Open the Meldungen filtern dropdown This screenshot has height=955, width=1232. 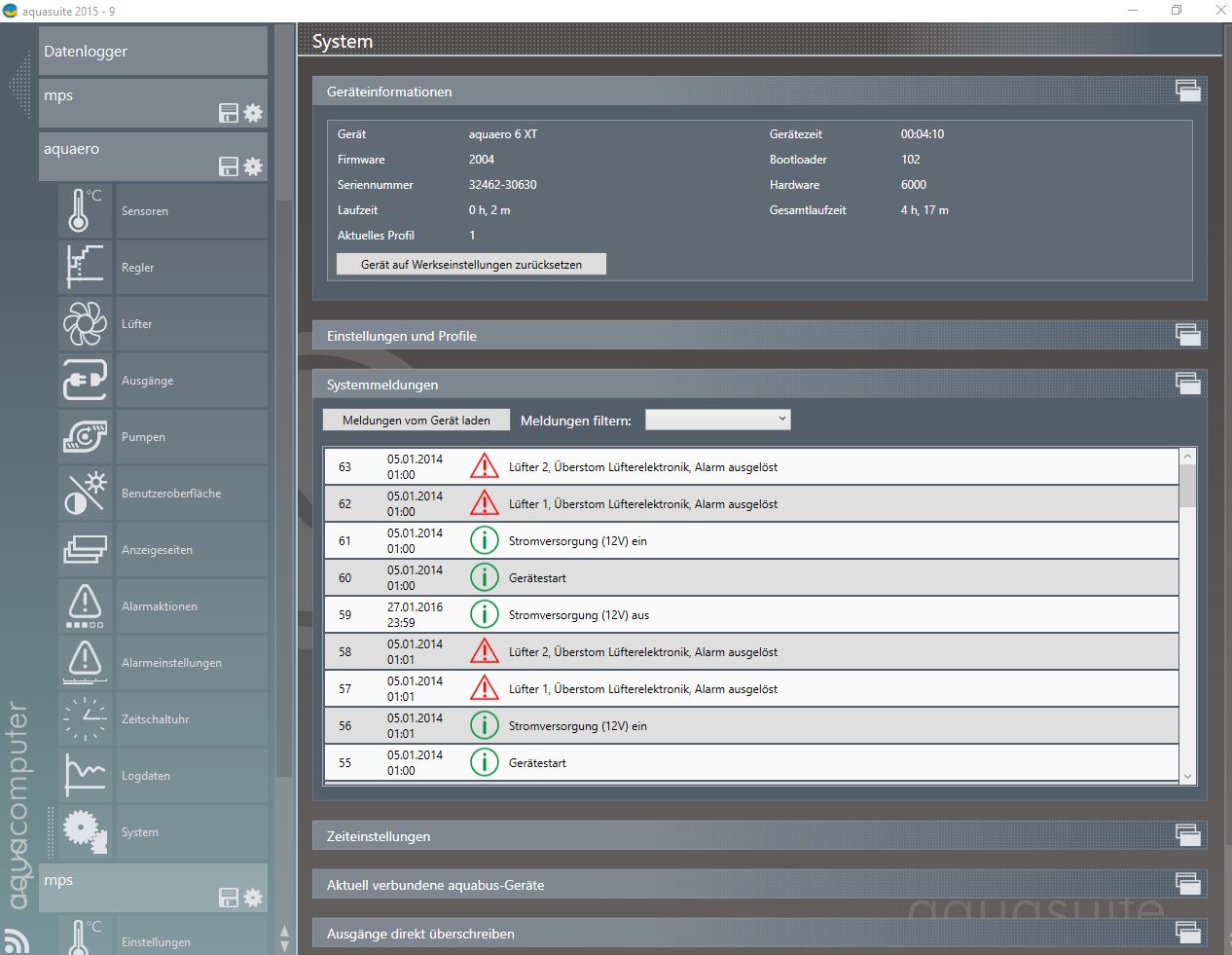tap(718, 420)
